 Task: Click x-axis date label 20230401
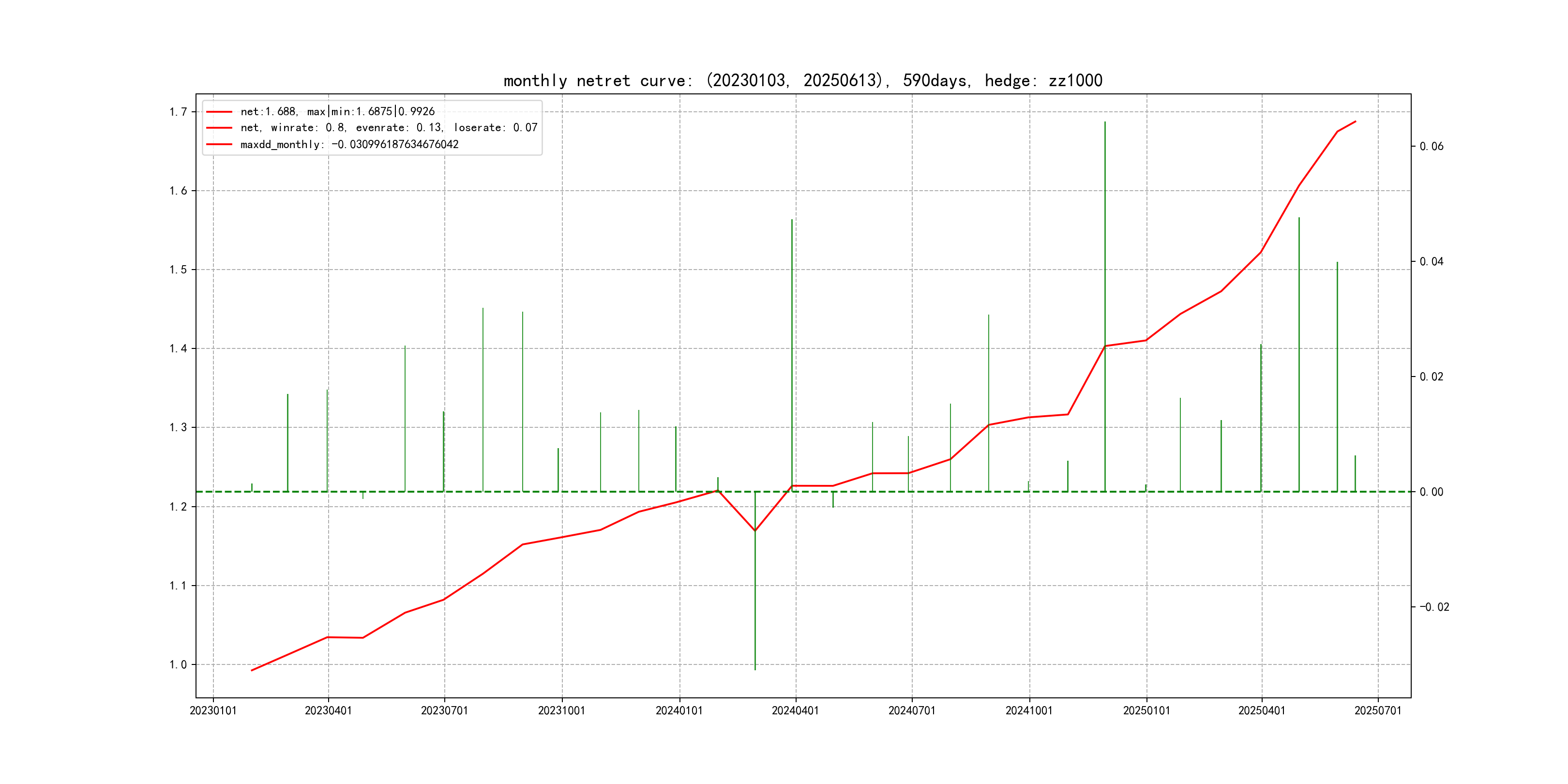point(328,710)
